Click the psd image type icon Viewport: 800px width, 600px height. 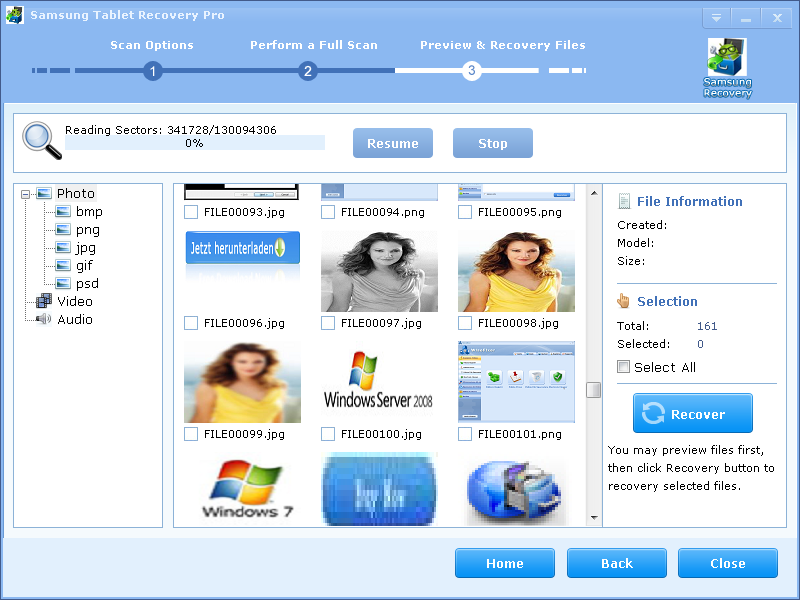(x=63, y=283)
